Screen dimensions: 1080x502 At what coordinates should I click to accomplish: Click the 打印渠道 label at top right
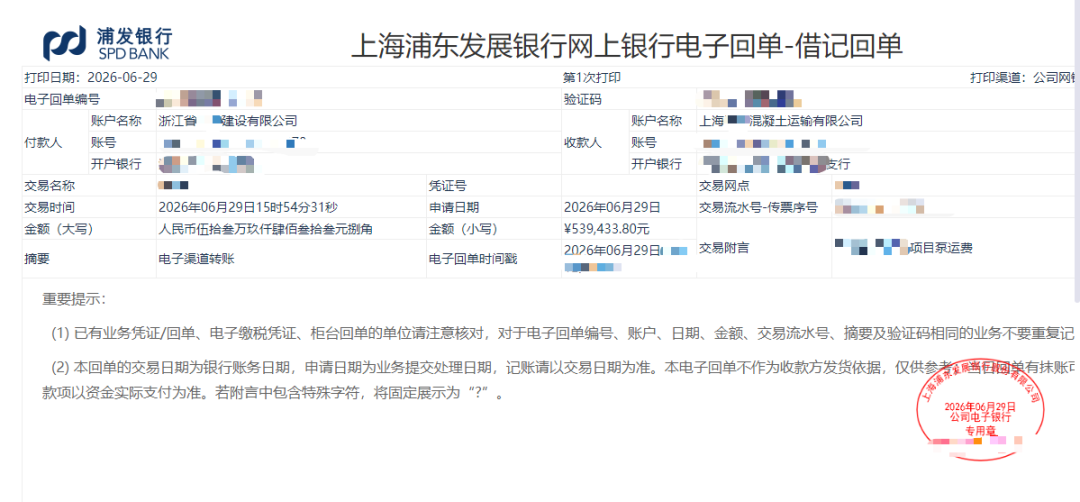click(x=998, y=78)
